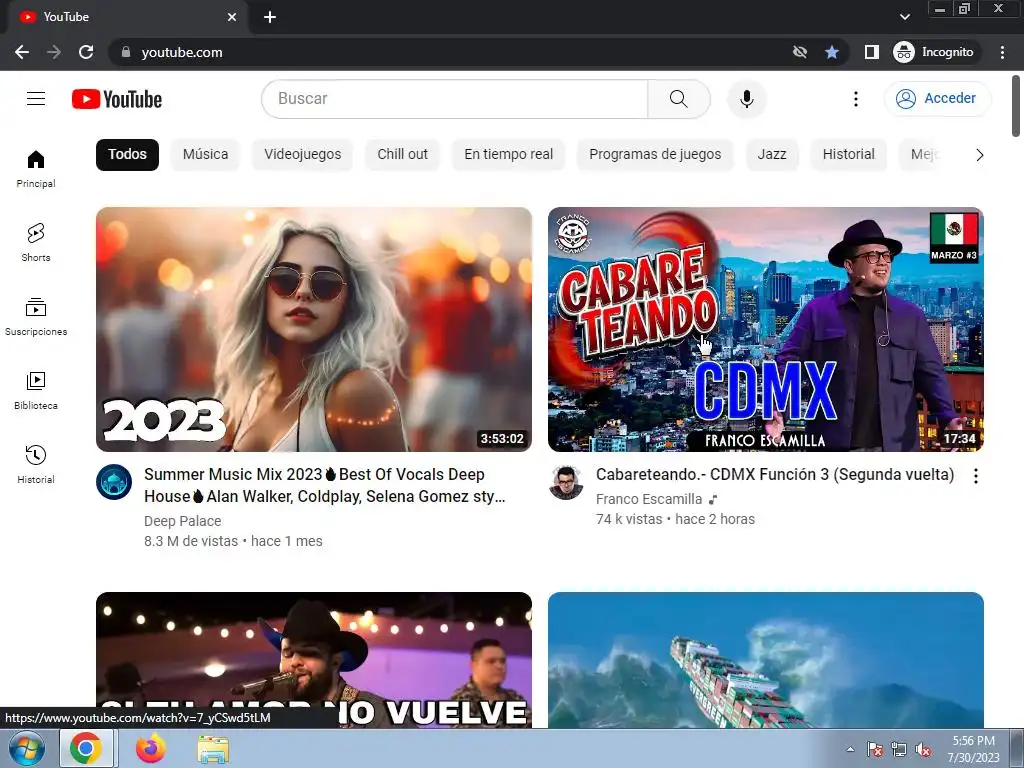Open the Windows Start menu

tap(27, 748)
